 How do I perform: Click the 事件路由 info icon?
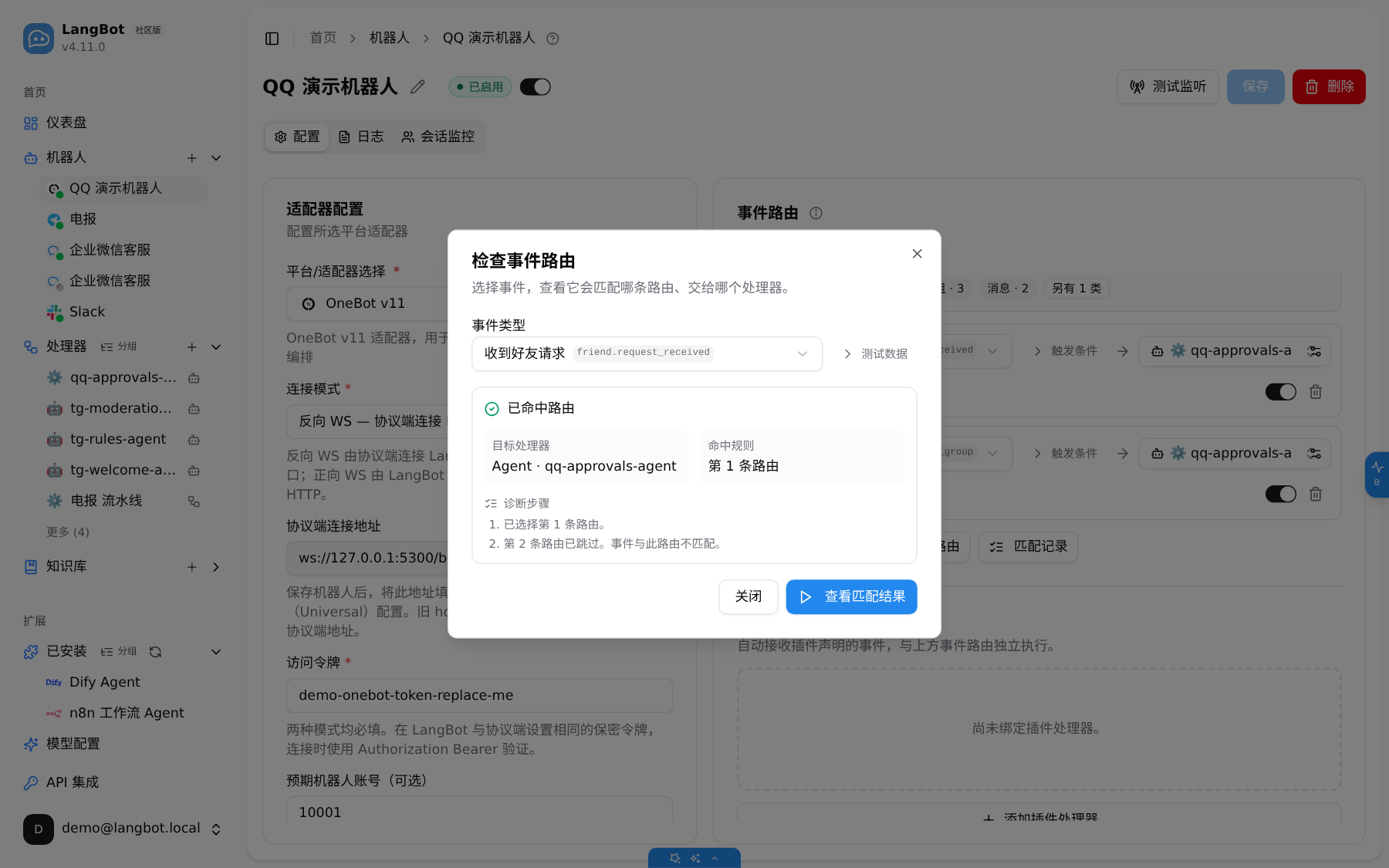816,213
